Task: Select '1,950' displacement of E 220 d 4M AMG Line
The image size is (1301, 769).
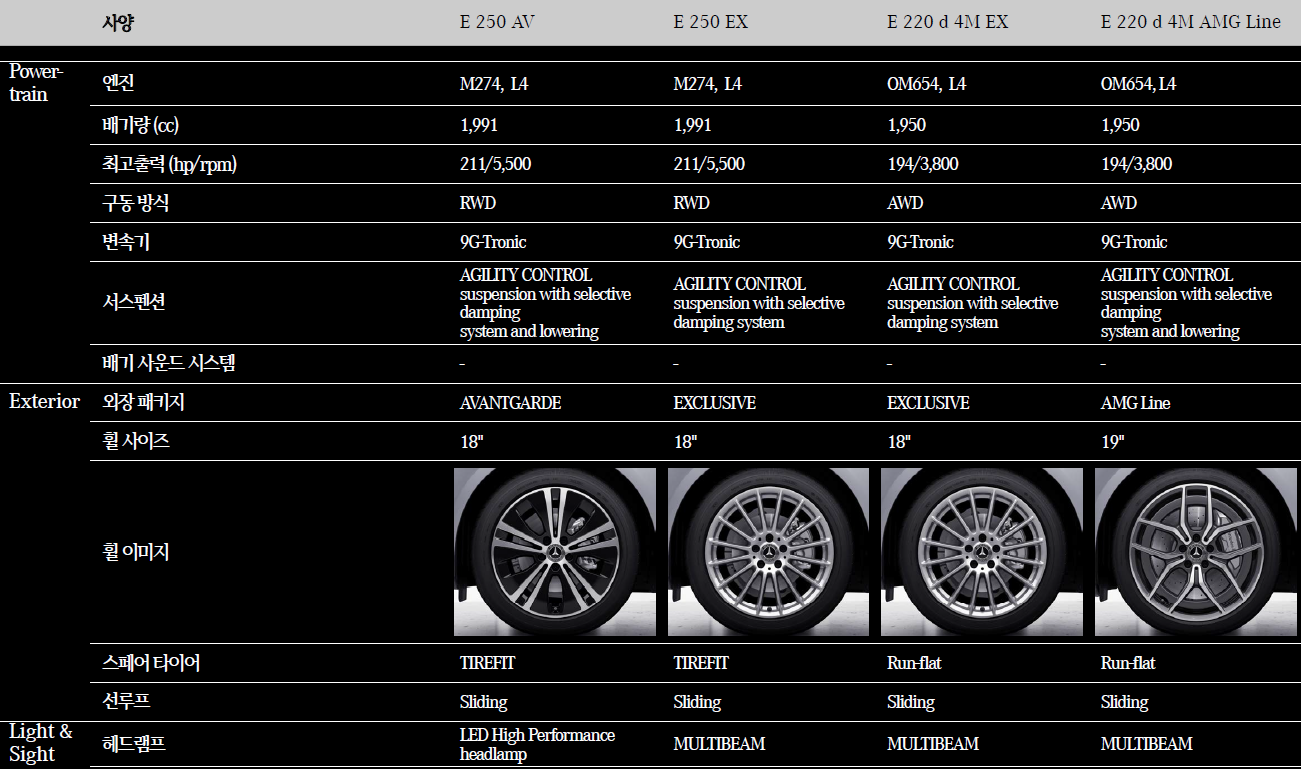Action: 1120,125
